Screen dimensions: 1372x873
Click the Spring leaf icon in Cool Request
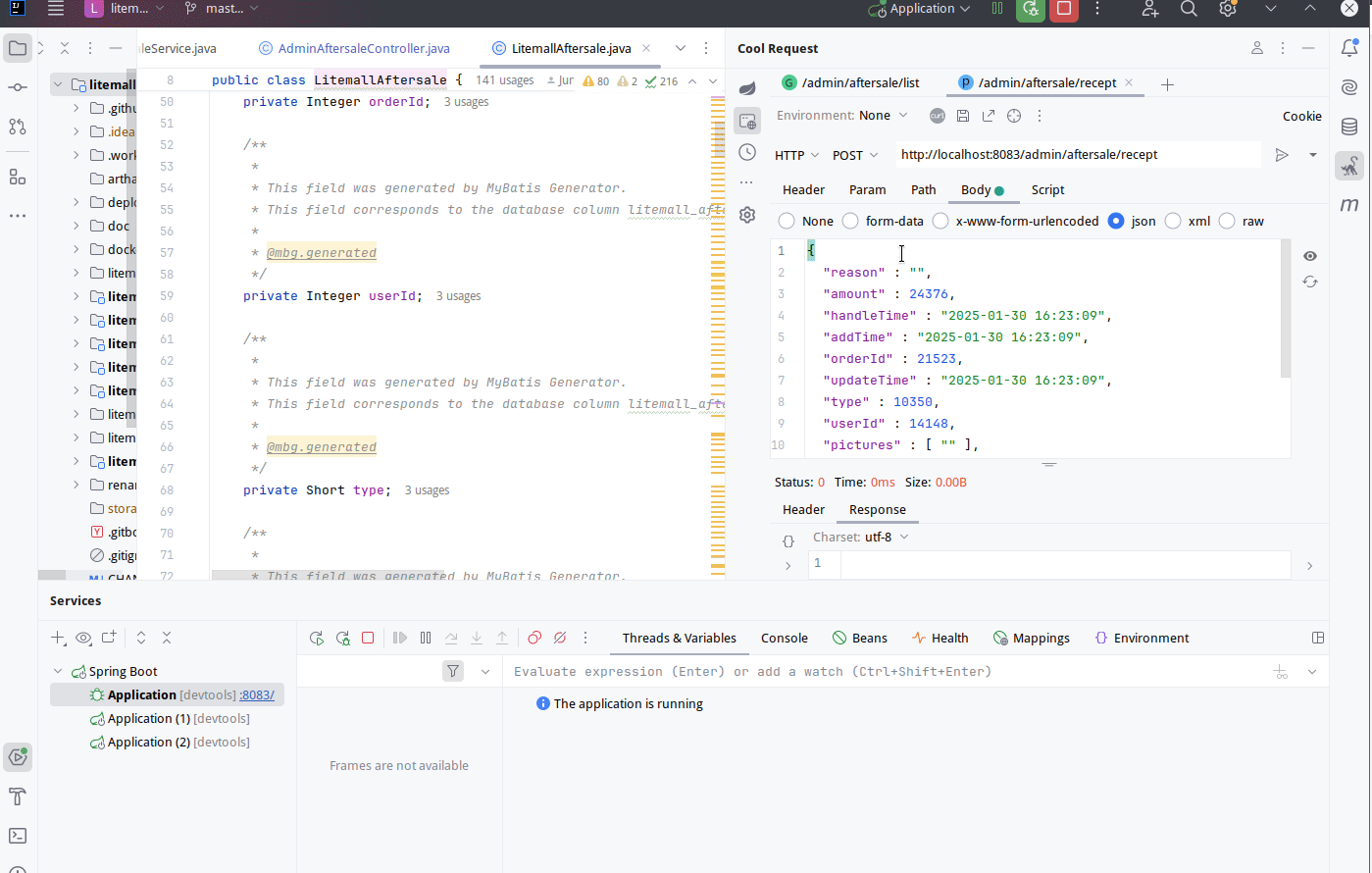pyautogui.click(x=747, y=88)
